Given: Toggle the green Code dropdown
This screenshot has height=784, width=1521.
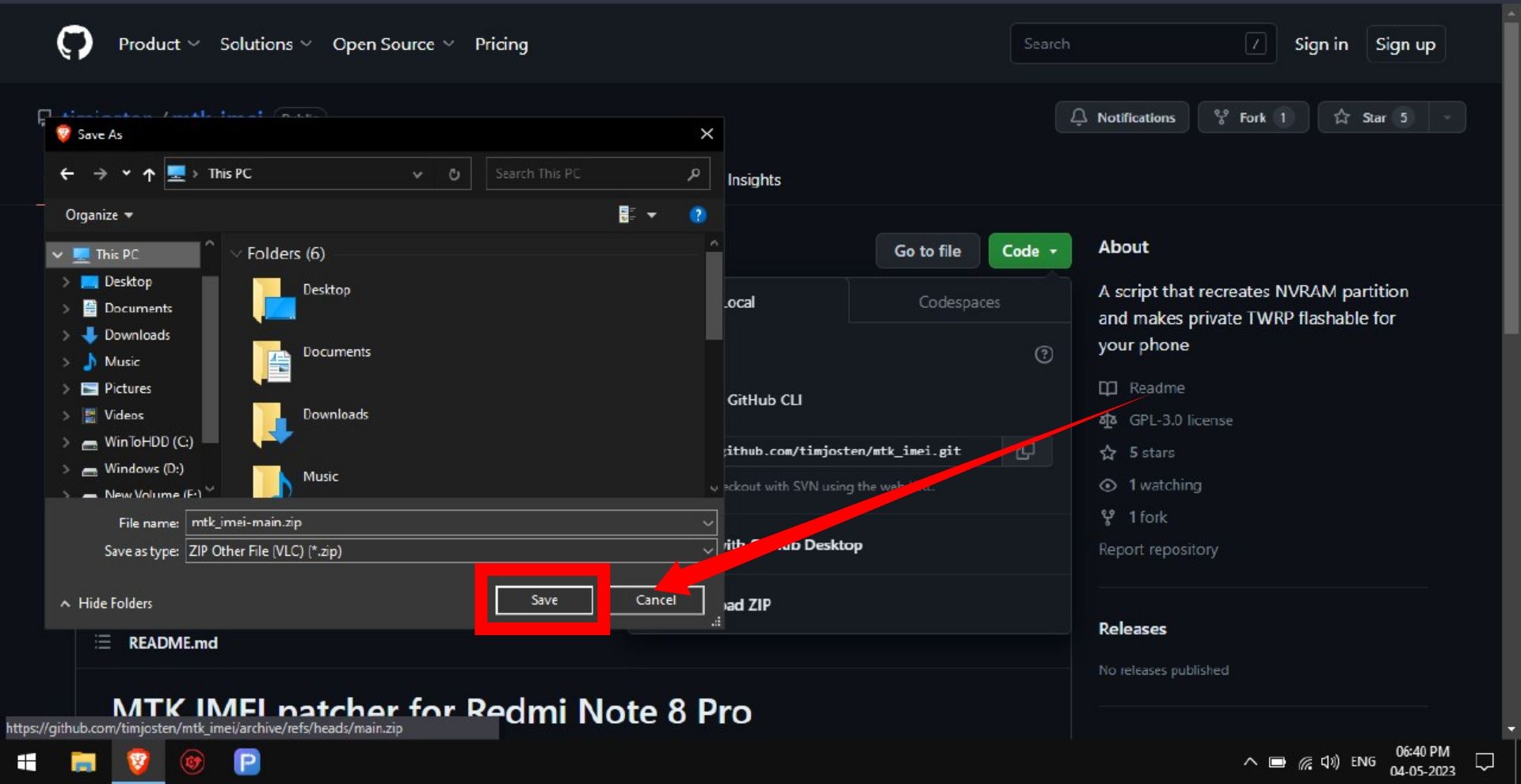Looking at the screenshot, I should tap(1030, 251).
